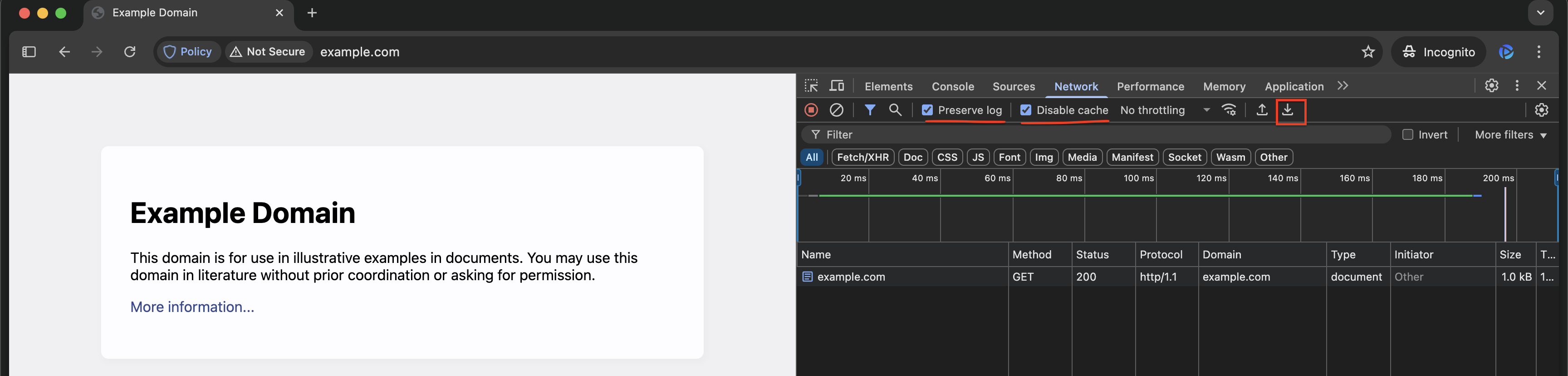The height and width of the screenshot is (376, 1568).
Task: Switch to the Console tab
Action: [x=953, y=87]
